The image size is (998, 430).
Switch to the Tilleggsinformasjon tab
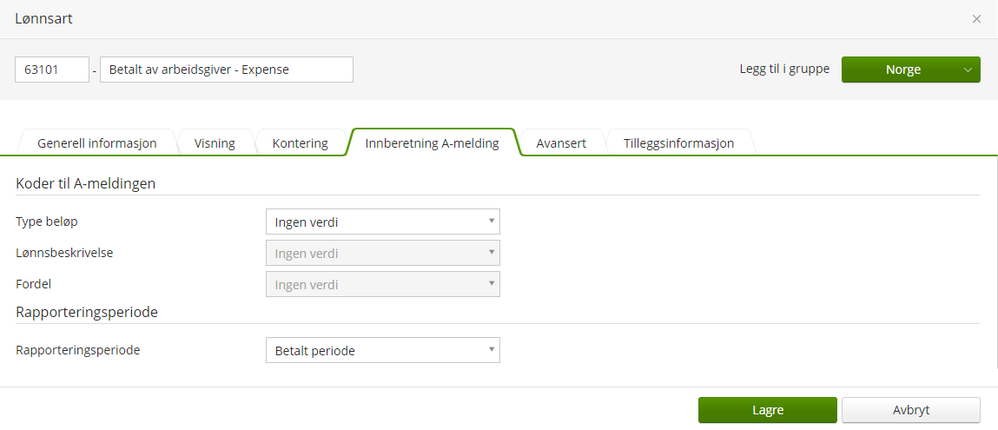point(679,143)
